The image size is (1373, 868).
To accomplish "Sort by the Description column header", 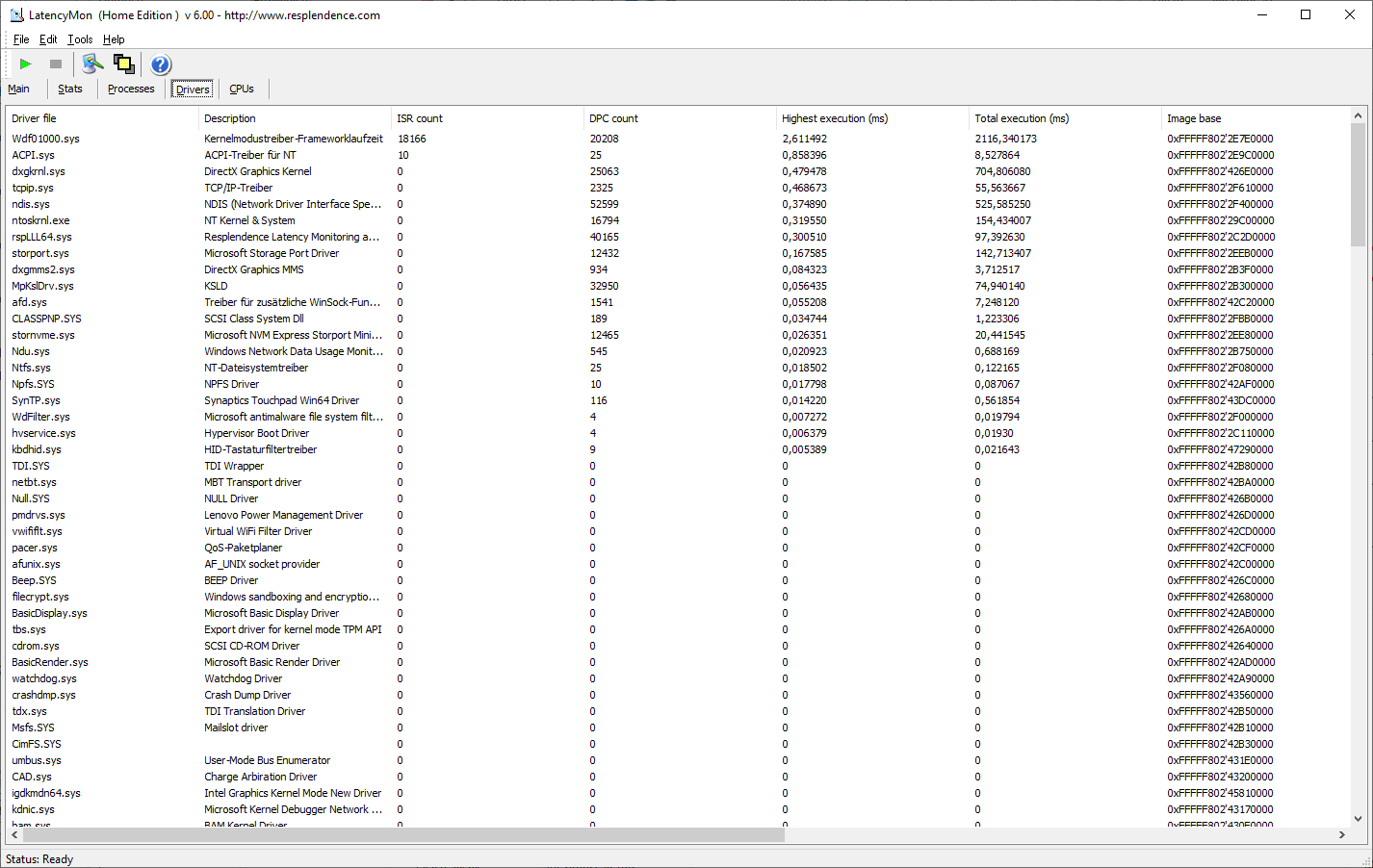I will tap(295, 118).
